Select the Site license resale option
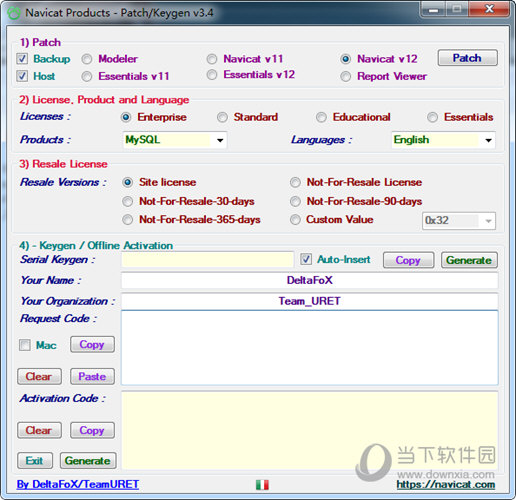Screen dimensions: 516x500 tap(128, 182)
